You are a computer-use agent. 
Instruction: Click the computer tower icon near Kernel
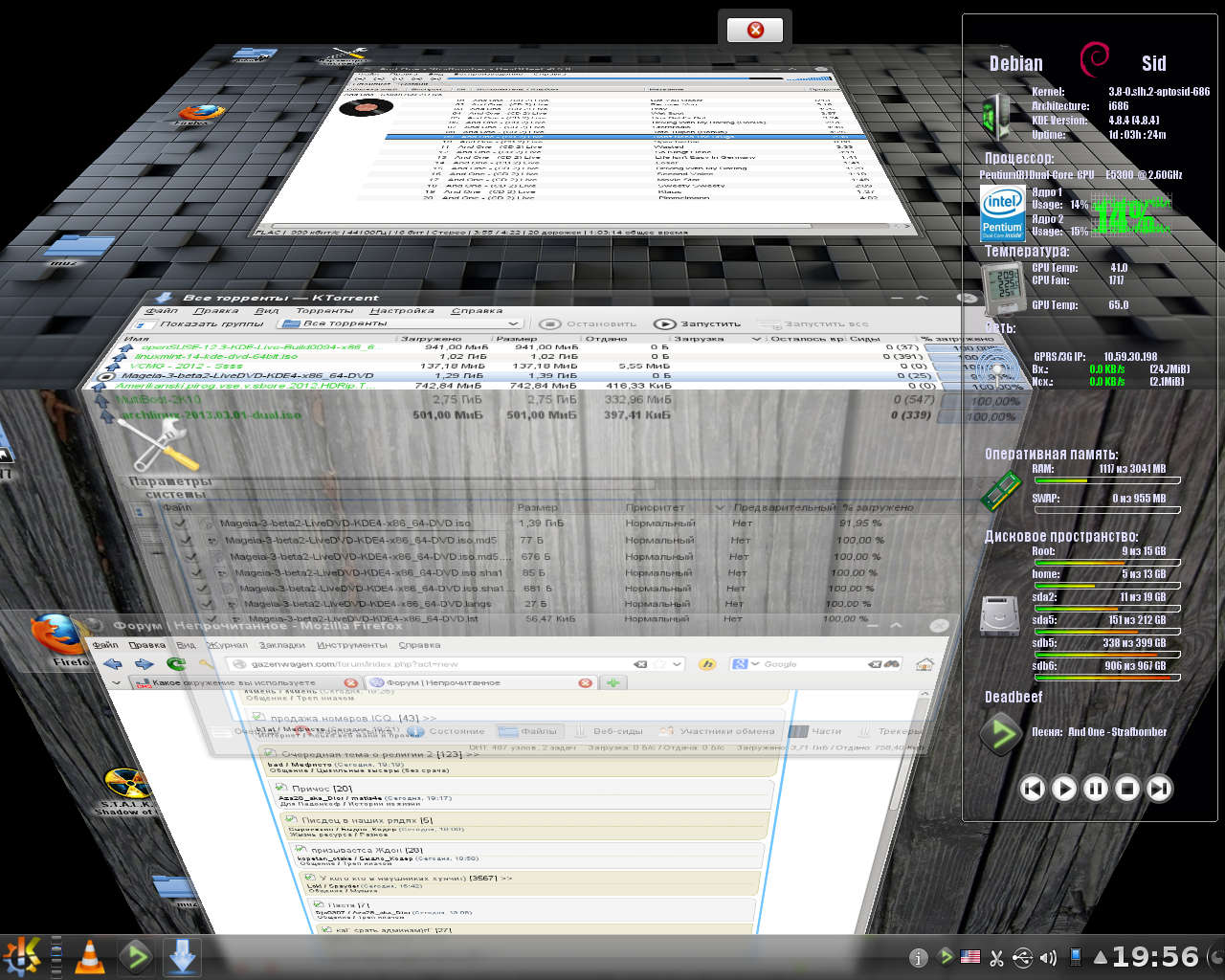point(997,117)
